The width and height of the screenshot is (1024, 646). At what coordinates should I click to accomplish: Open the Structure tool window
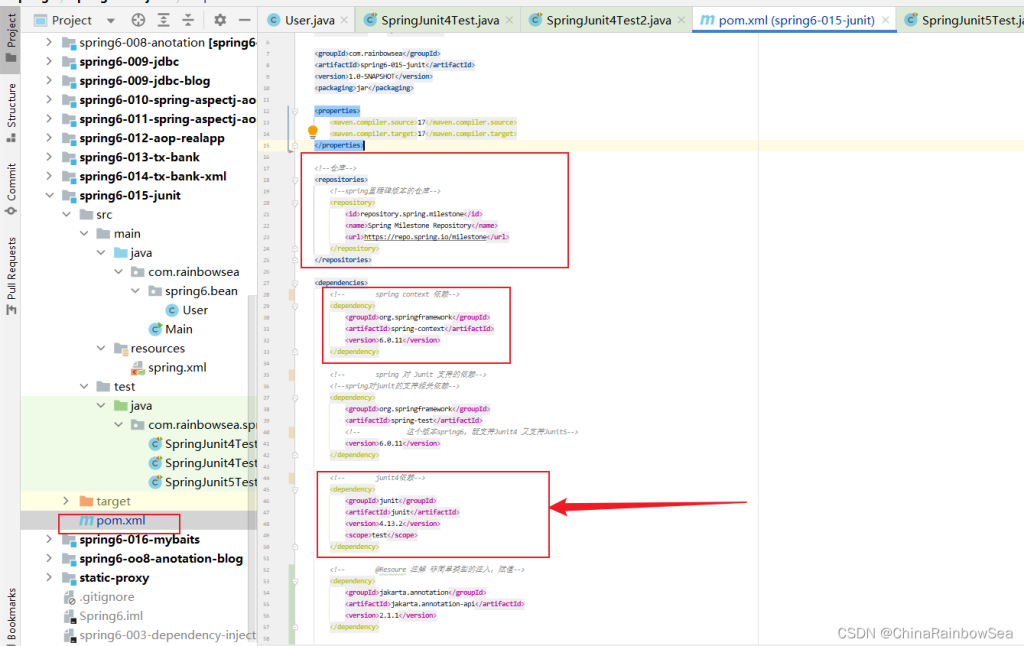click(10, 100)
